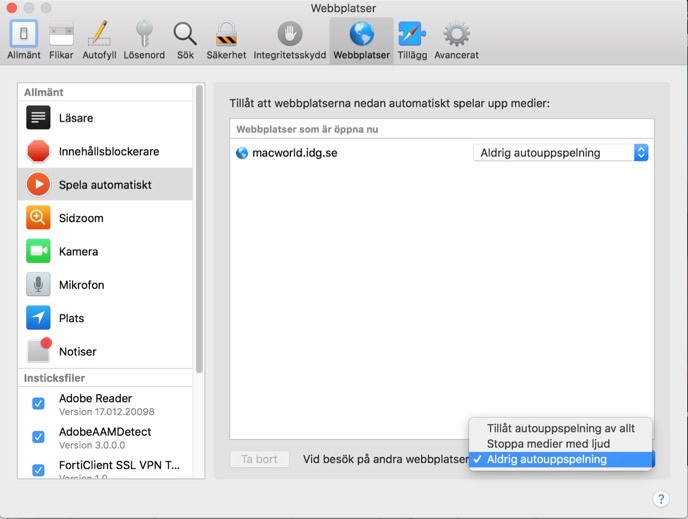Click the AdobeAAMDetect plug-in name
The image size is (688, 519).
105,431
